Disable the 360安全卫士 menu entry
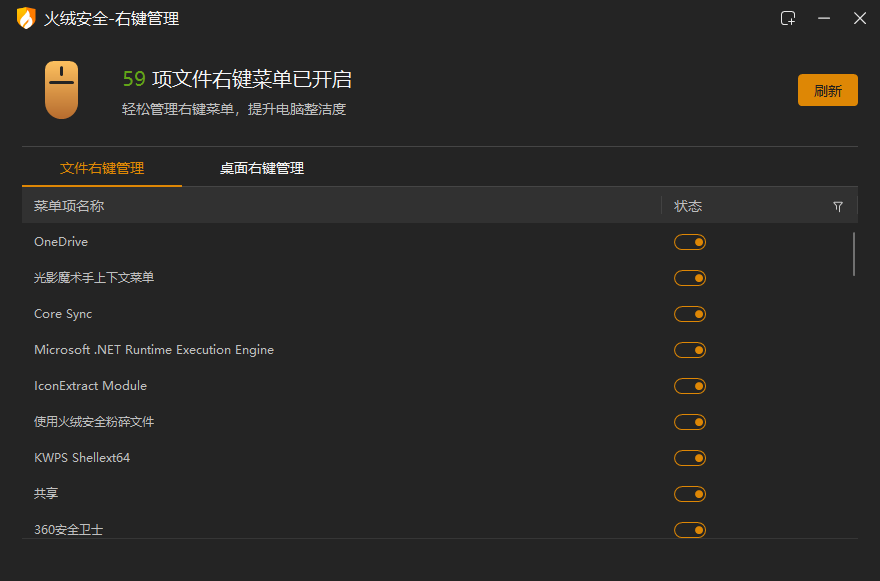The width and height of the screenshot is (880, 581). tap(689, 529)
